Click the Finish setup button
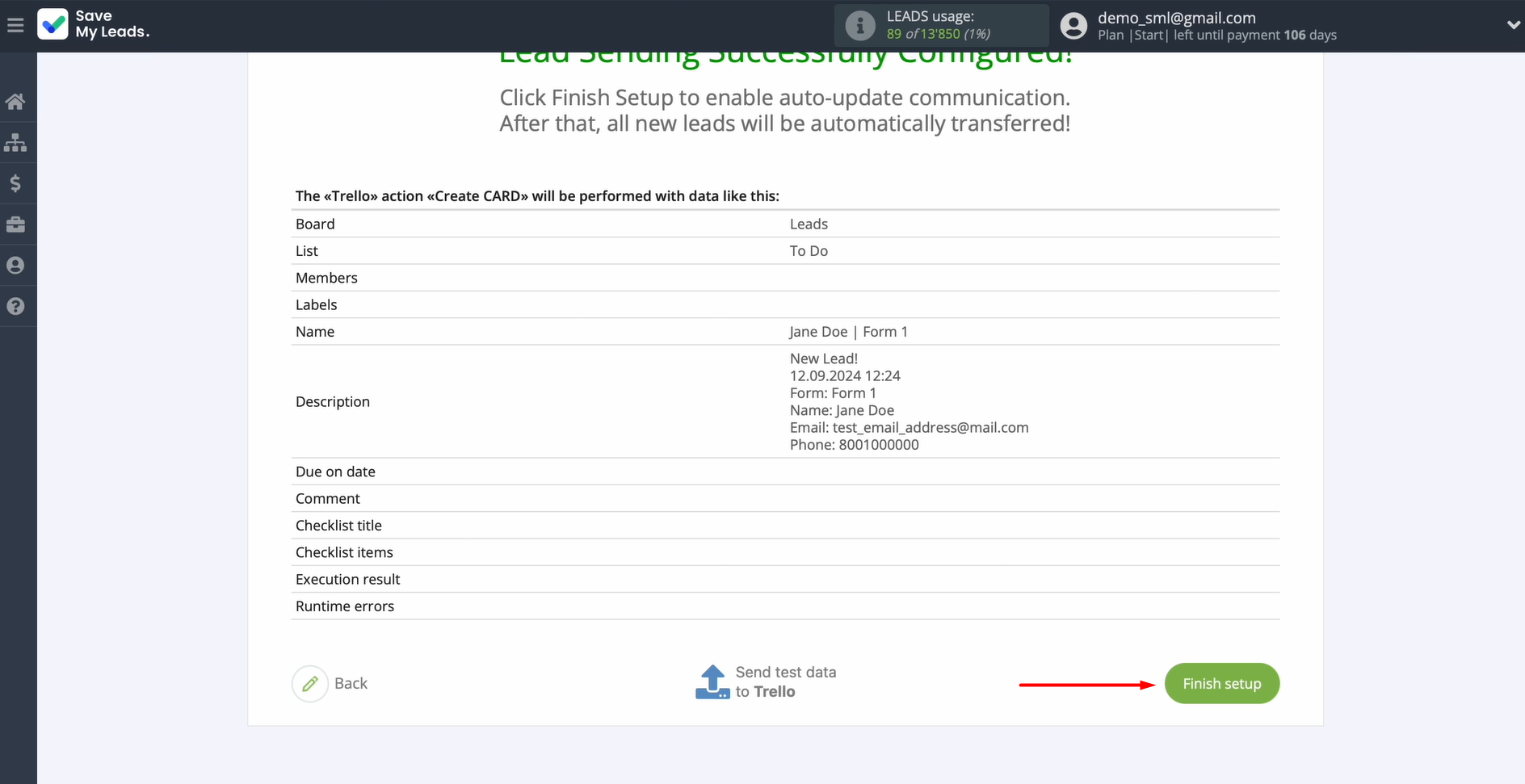 pos(1221,684)
